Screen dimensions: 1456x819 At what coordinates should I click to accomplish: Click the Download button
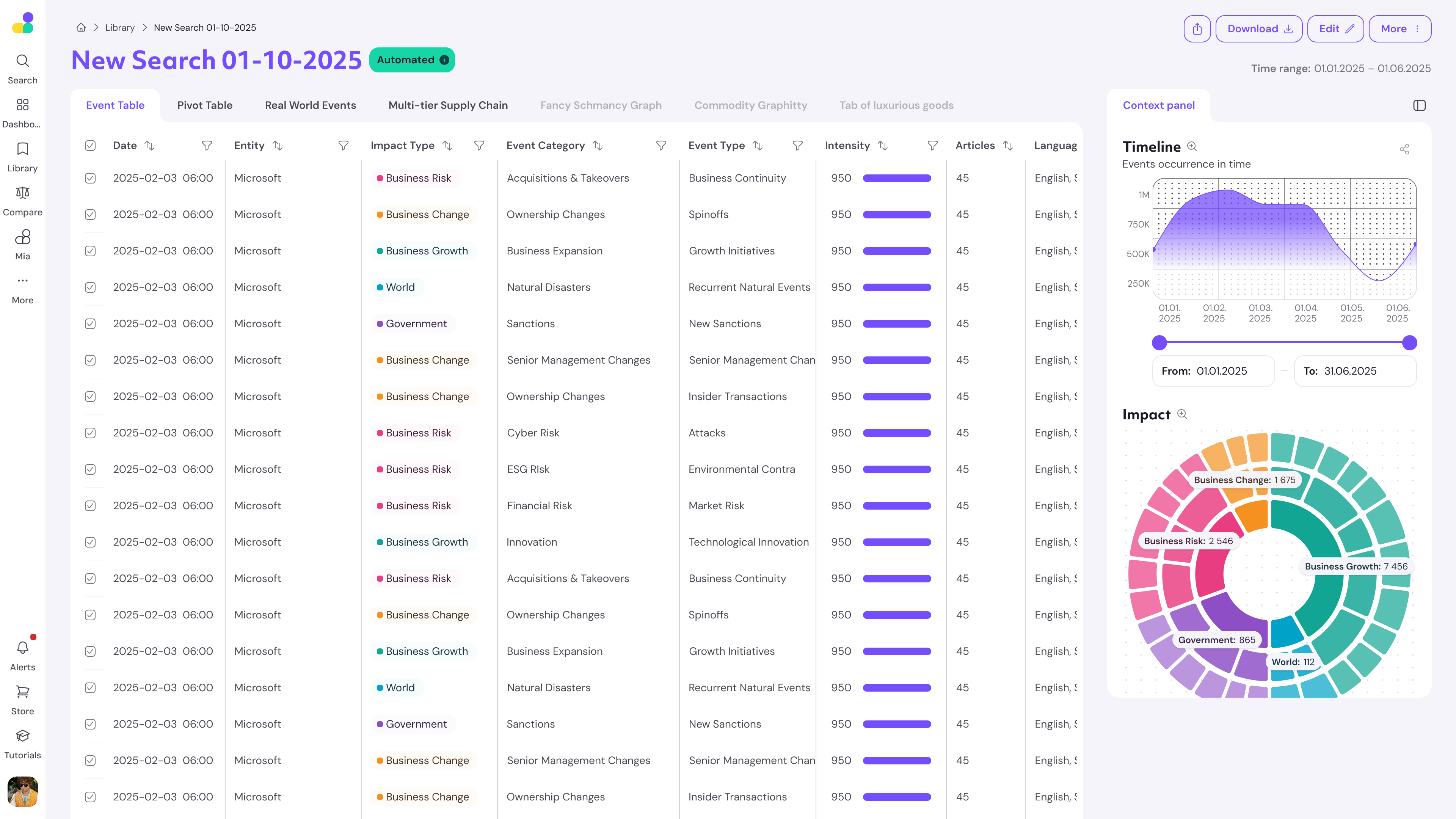(x=1259, y=29)
